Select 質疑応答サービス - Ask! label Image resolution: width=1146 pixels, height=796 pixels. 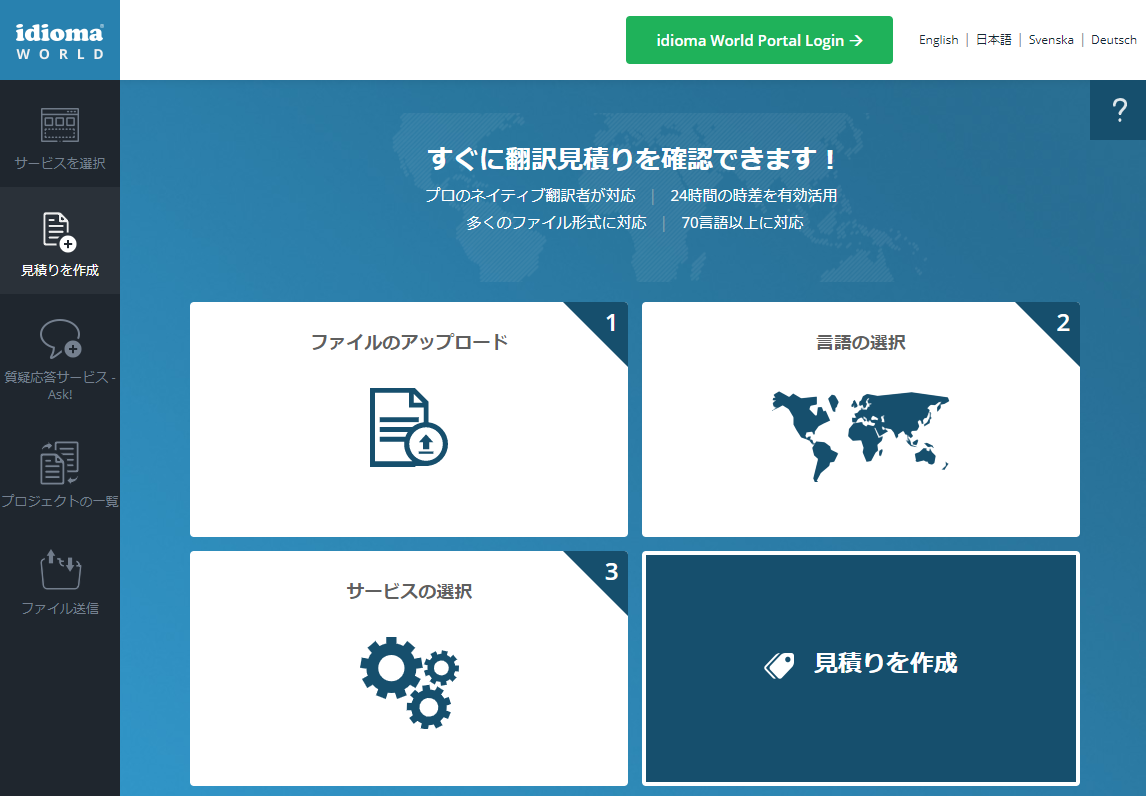[60, 385]
